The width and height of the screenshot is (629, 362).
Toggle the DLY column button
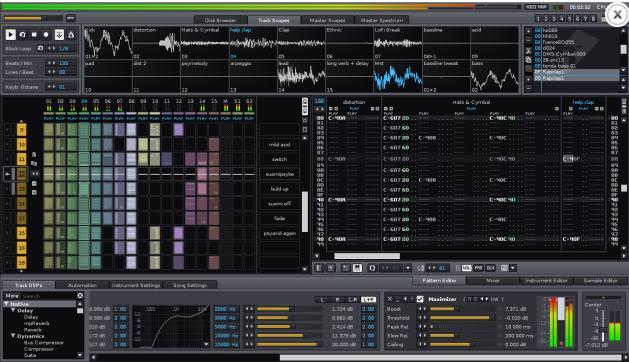[x=490, y=268]
